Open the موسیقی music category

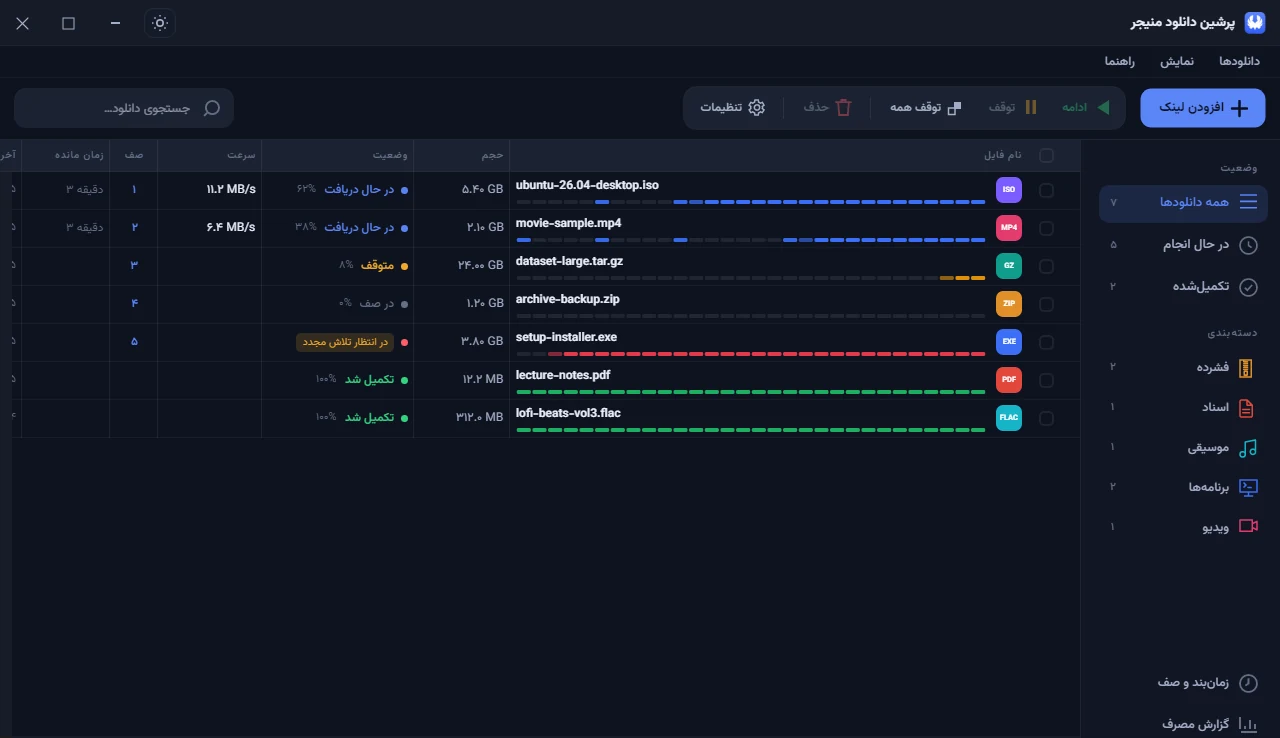point(1184,448)
